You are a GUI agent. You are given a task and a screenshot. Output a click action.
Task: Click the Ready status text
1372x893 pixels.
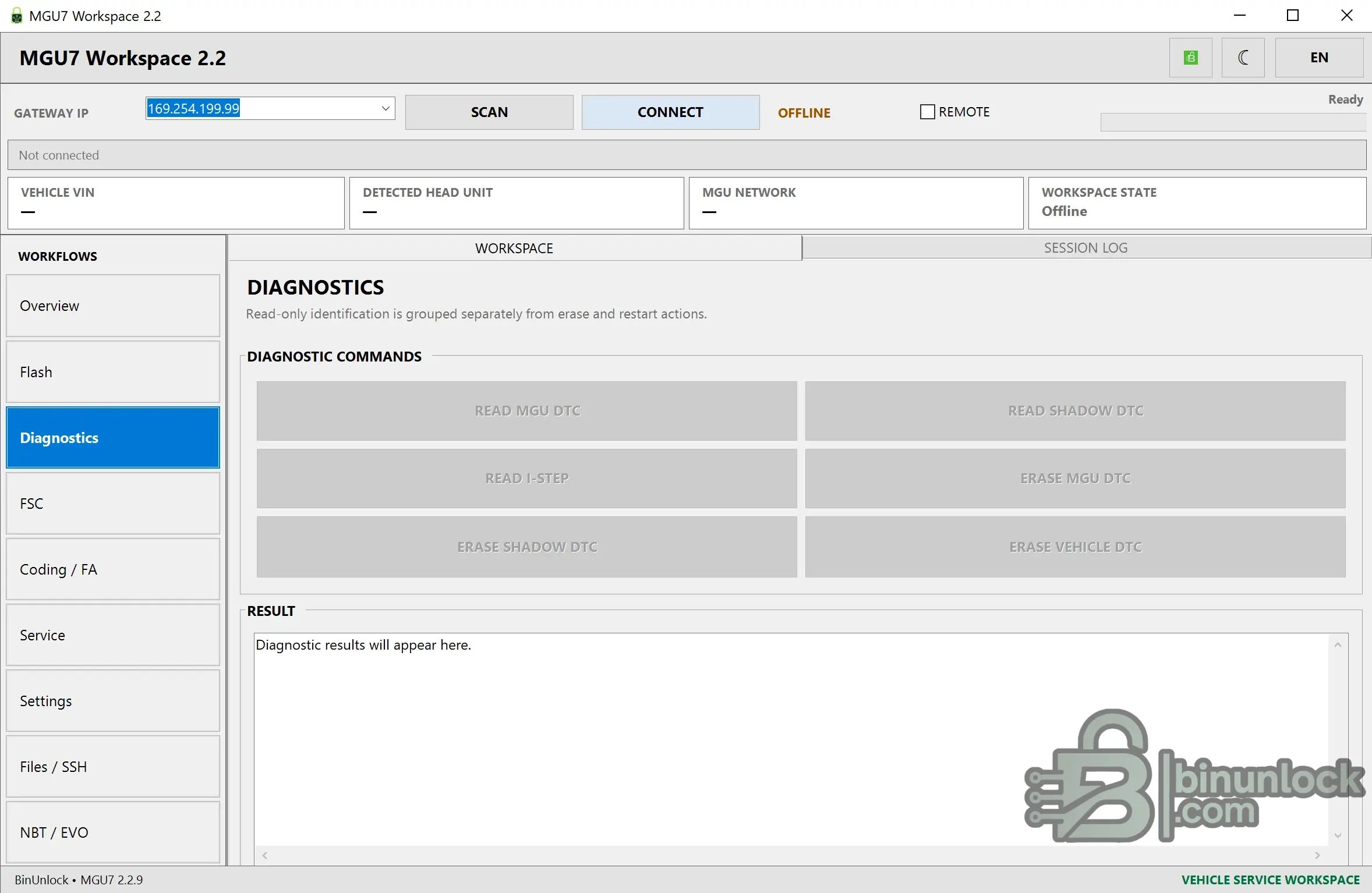[1345, 99]
